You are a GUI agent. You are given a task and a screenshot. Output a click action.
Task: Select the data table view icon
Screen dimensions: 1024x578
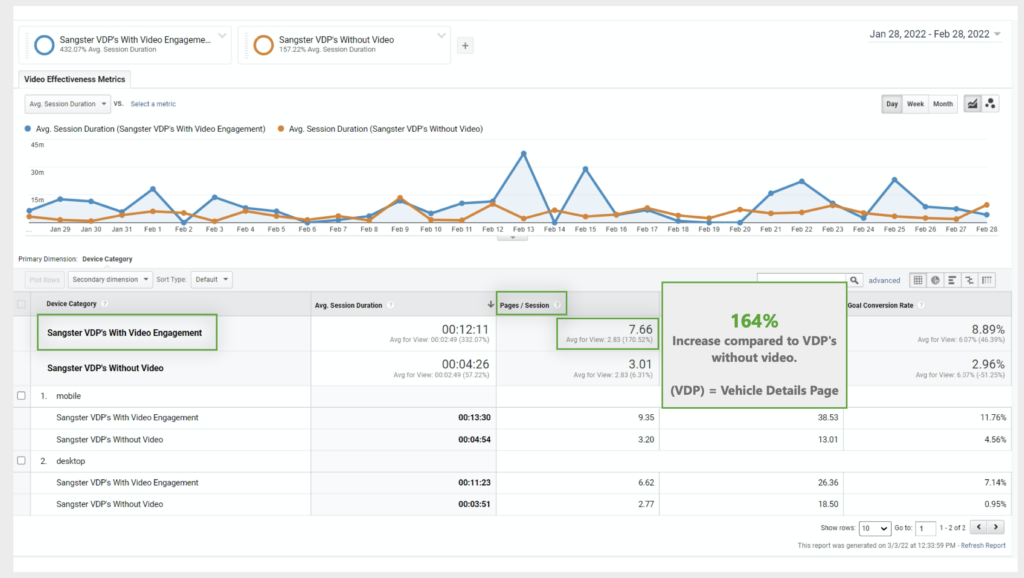[918, 280]
